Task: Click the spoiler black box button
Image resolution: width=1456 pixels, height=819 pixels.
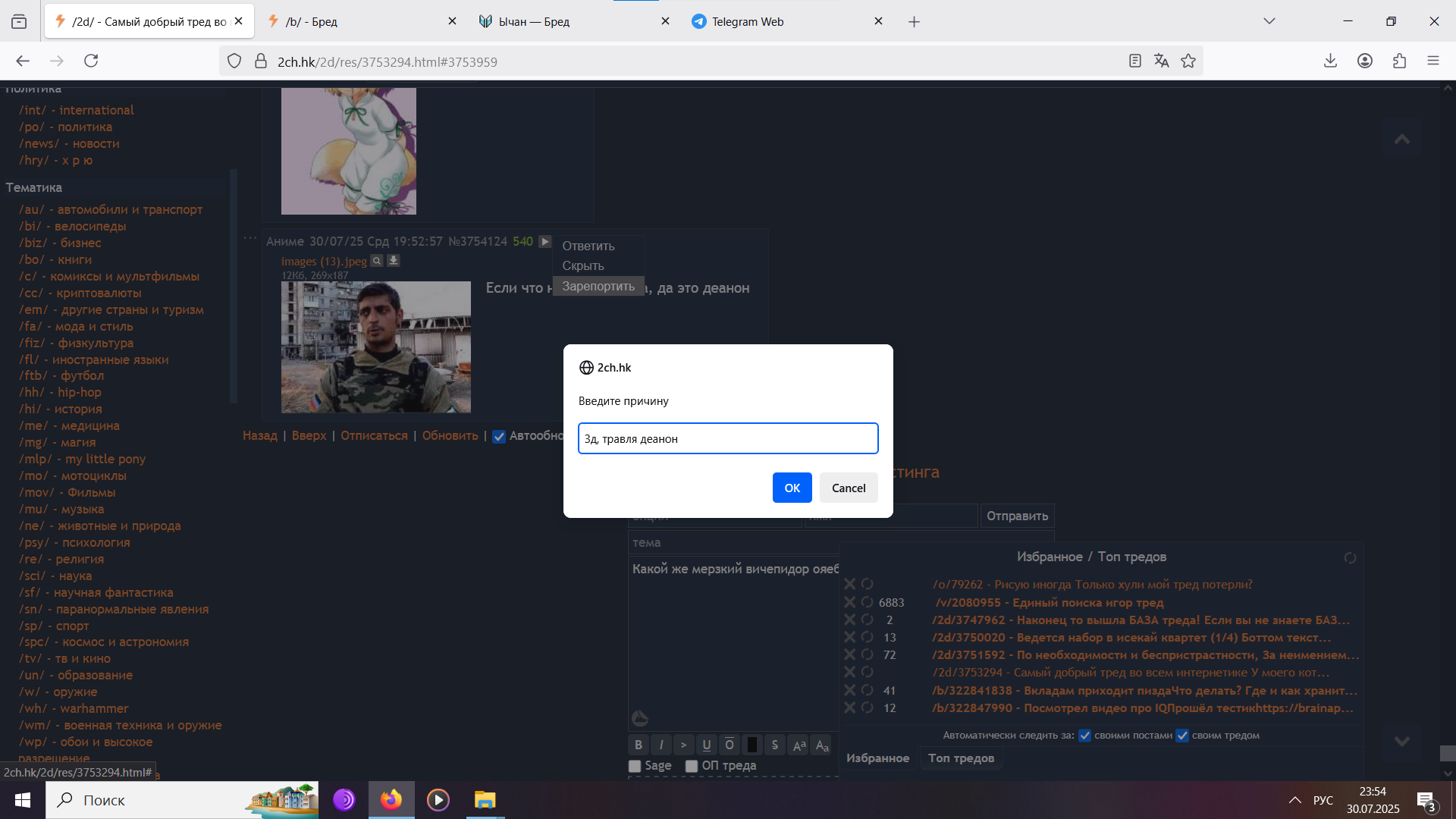Action: pyautogui.click(x=752, y=745)
